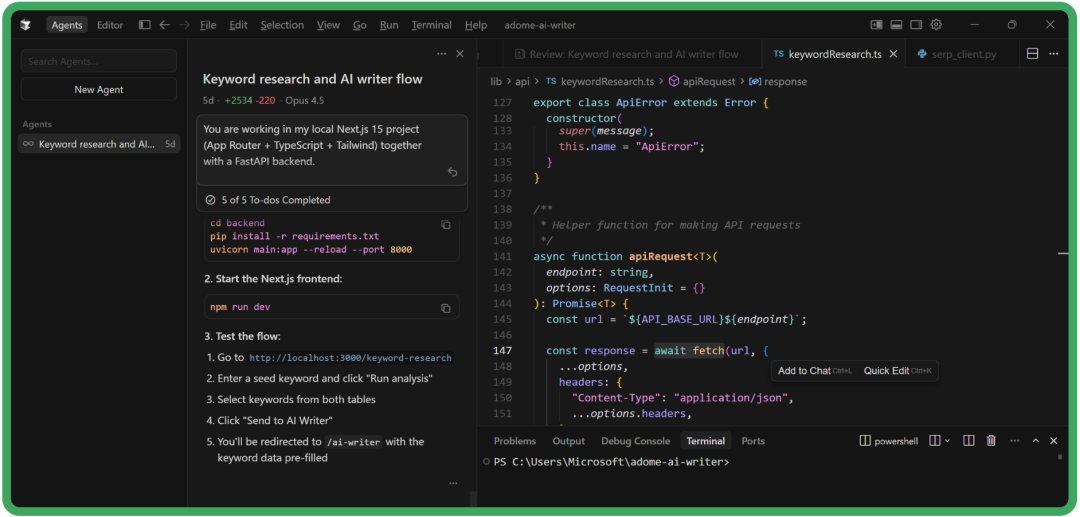Close the keywordResearch.ts tab
This screenshot has width=1080, height=517.
click(x=893, y=54)
